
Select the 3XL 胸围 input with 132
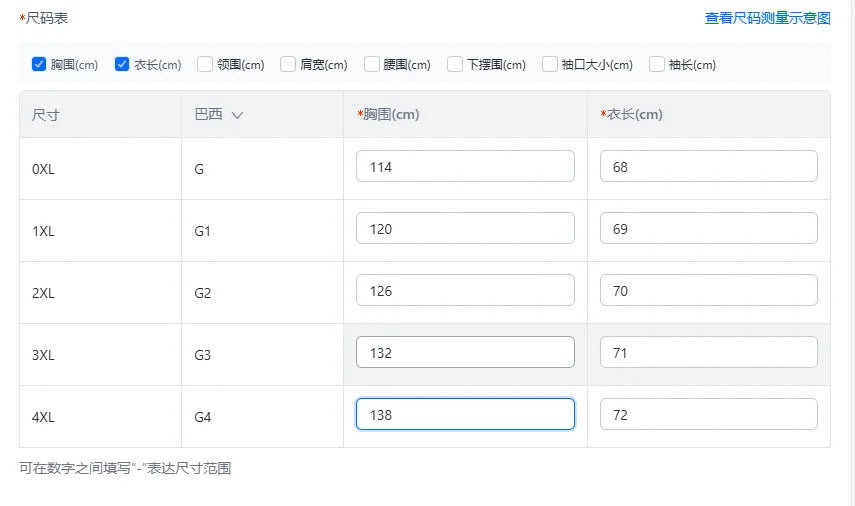pos(465,353)
